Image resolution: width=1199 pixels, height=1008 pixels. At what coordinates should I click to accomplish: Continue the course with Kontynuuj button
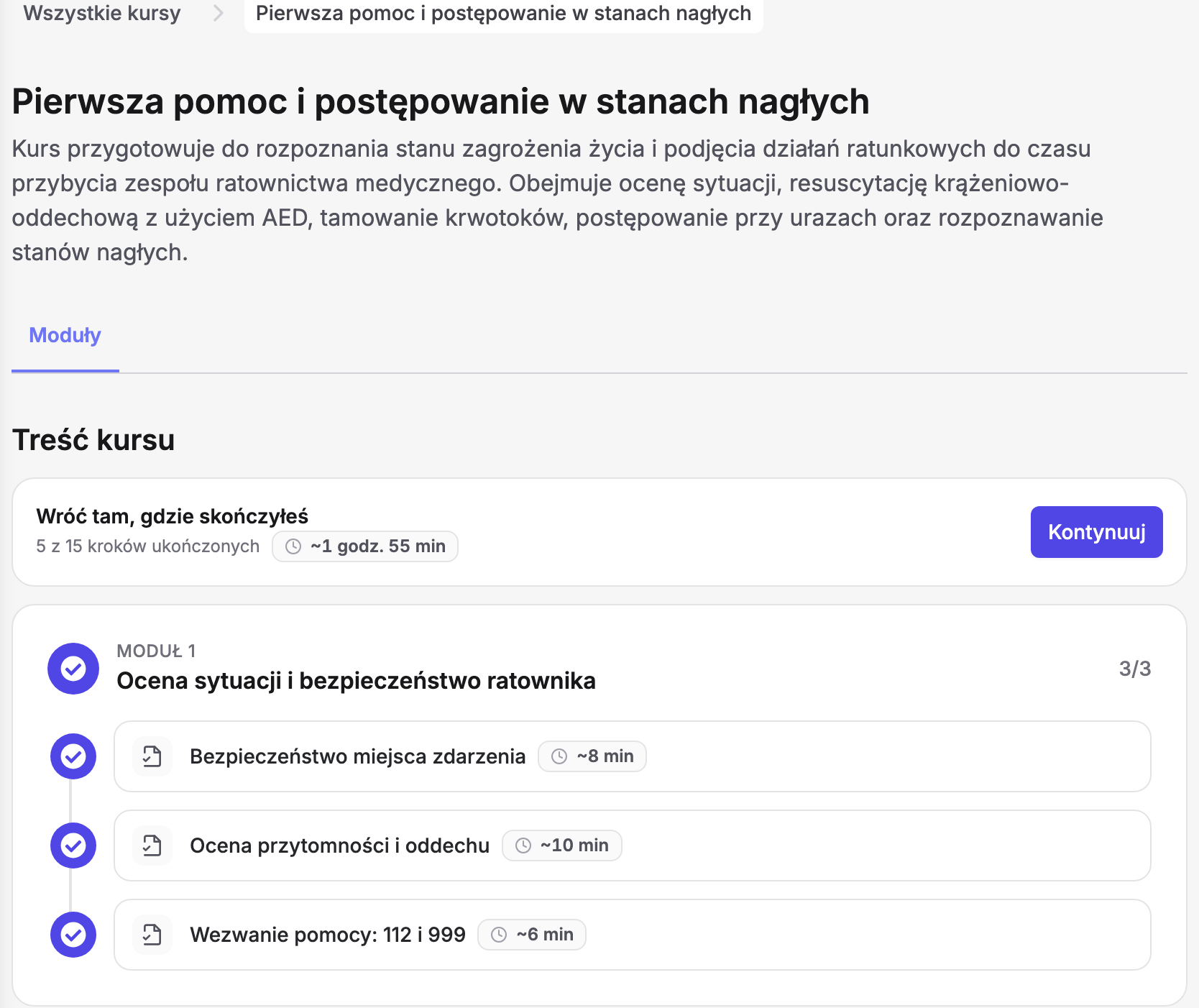1096,532
